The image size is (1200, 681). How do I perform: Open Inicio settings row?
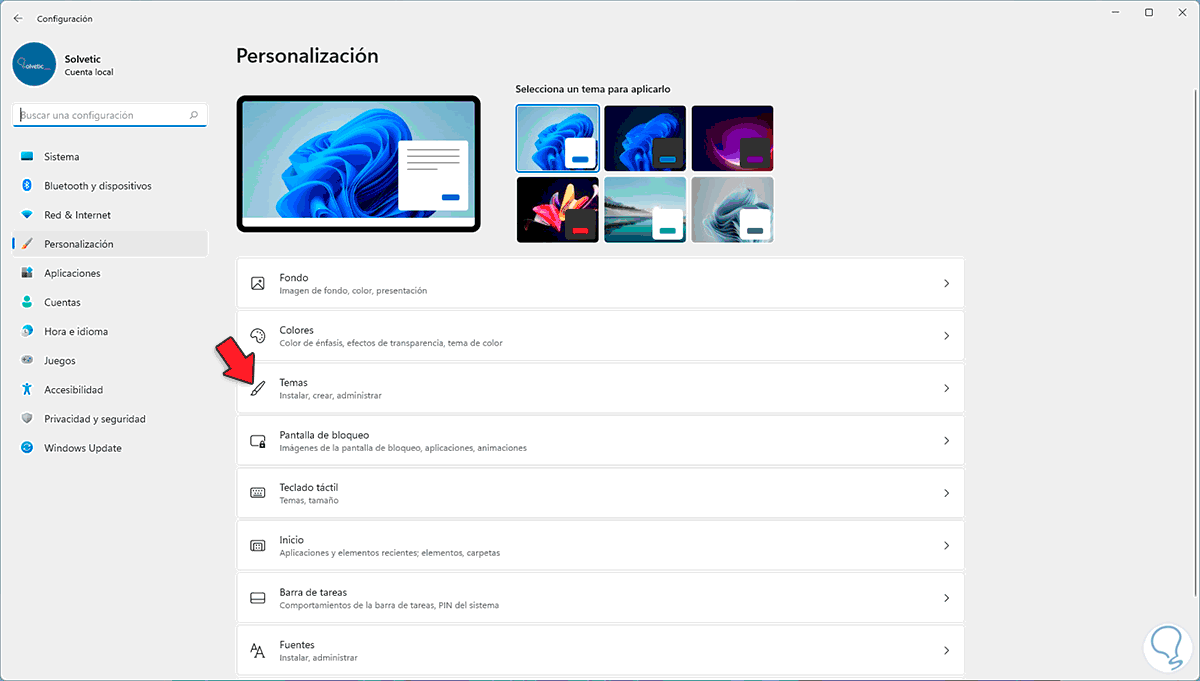(x=600, y=546)
